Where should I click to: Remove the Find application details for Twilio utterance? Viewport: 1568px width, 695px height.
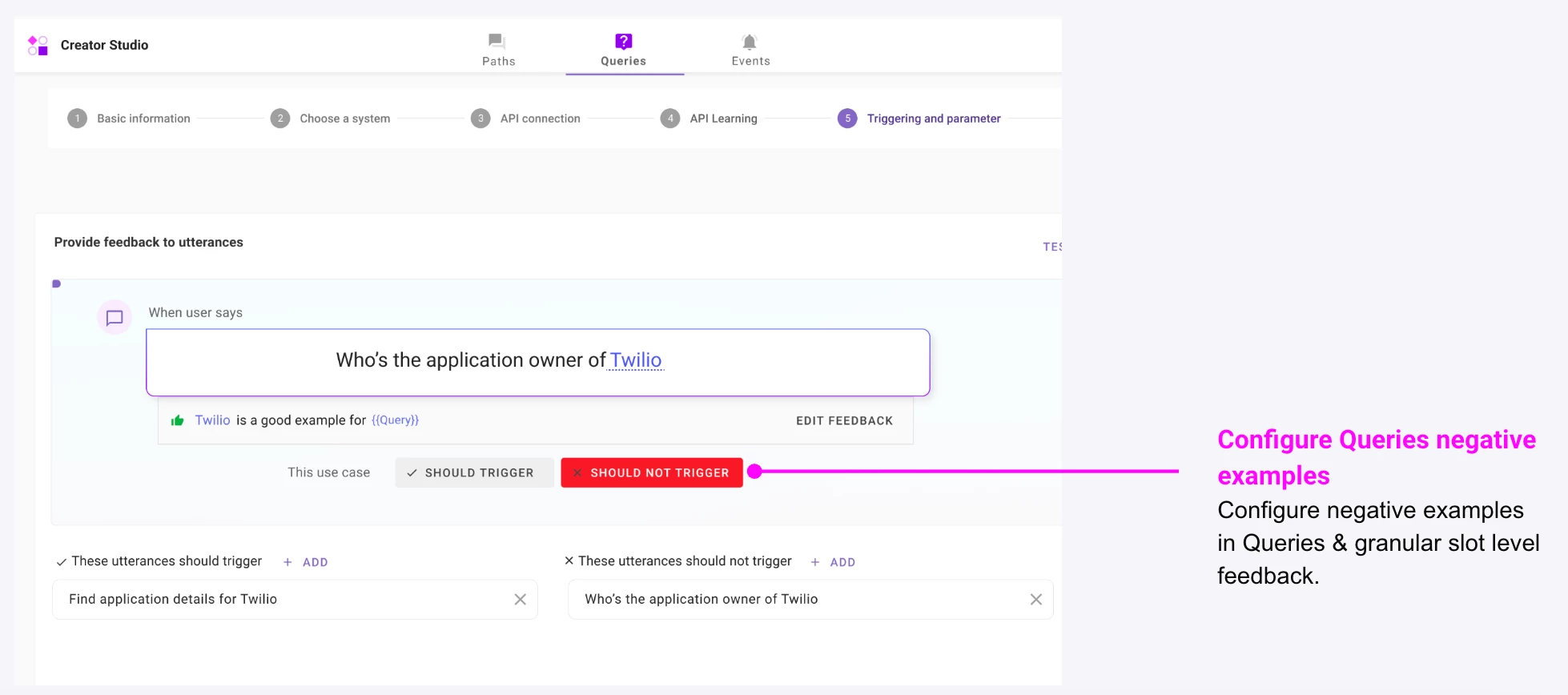tap(520, 599)
